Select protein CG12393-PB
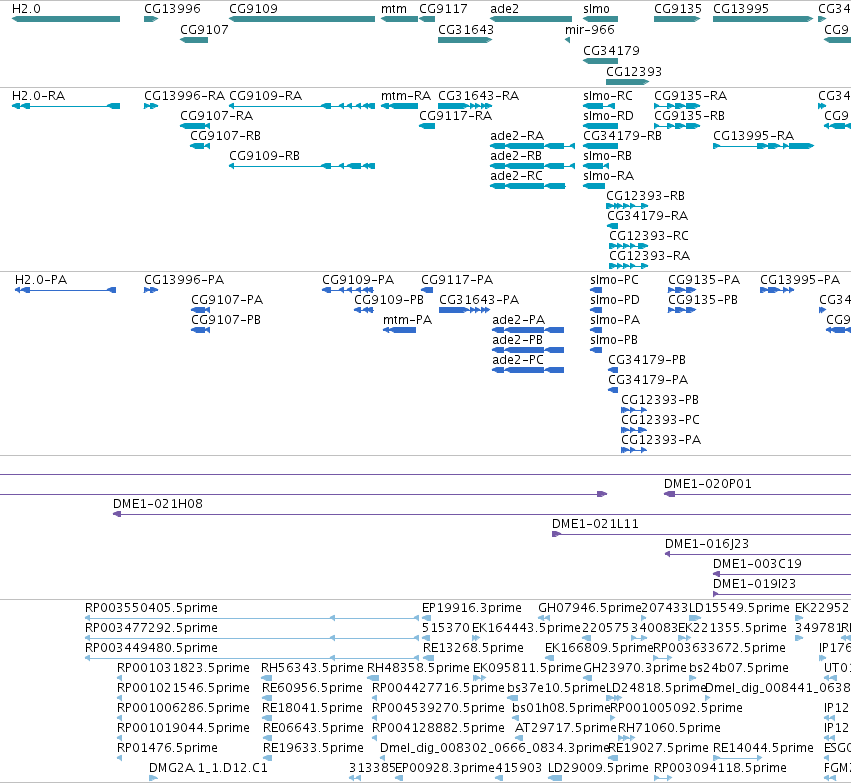 pyautogui.click(x=634, y=410)
